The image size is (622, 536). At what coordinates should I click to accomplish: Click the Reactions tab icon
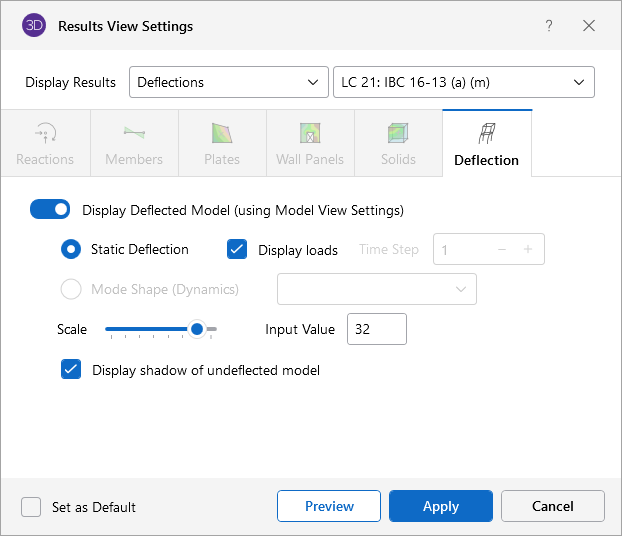tap(45, 132)
